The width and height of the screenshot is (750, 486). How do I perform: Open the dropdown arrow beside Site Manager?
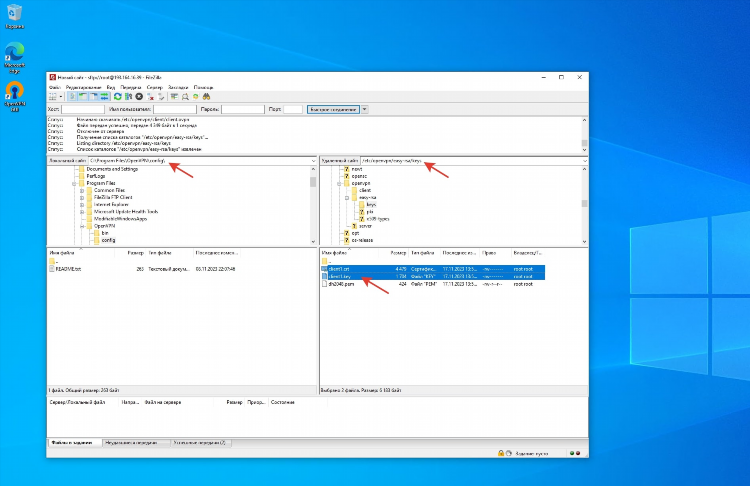(x=61, y=97)
